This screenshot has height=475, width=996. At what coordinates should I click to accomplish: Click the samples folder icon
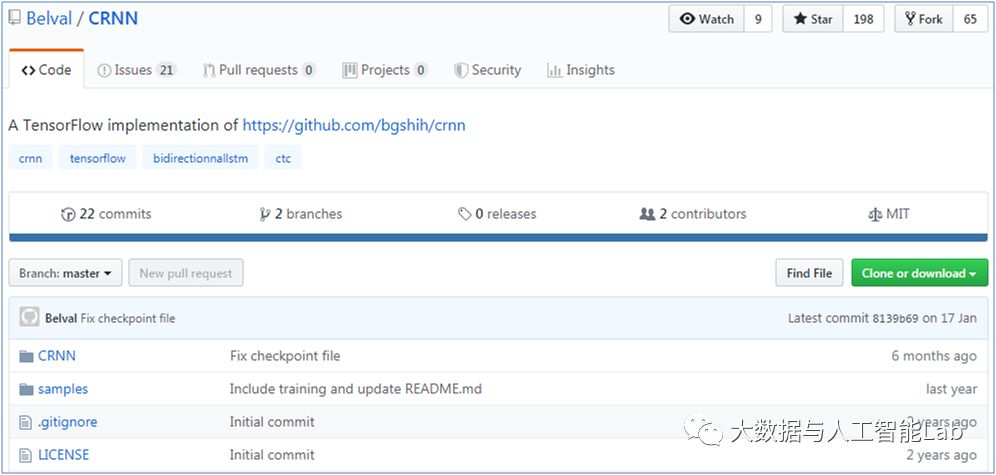click(x=26, y=389)
